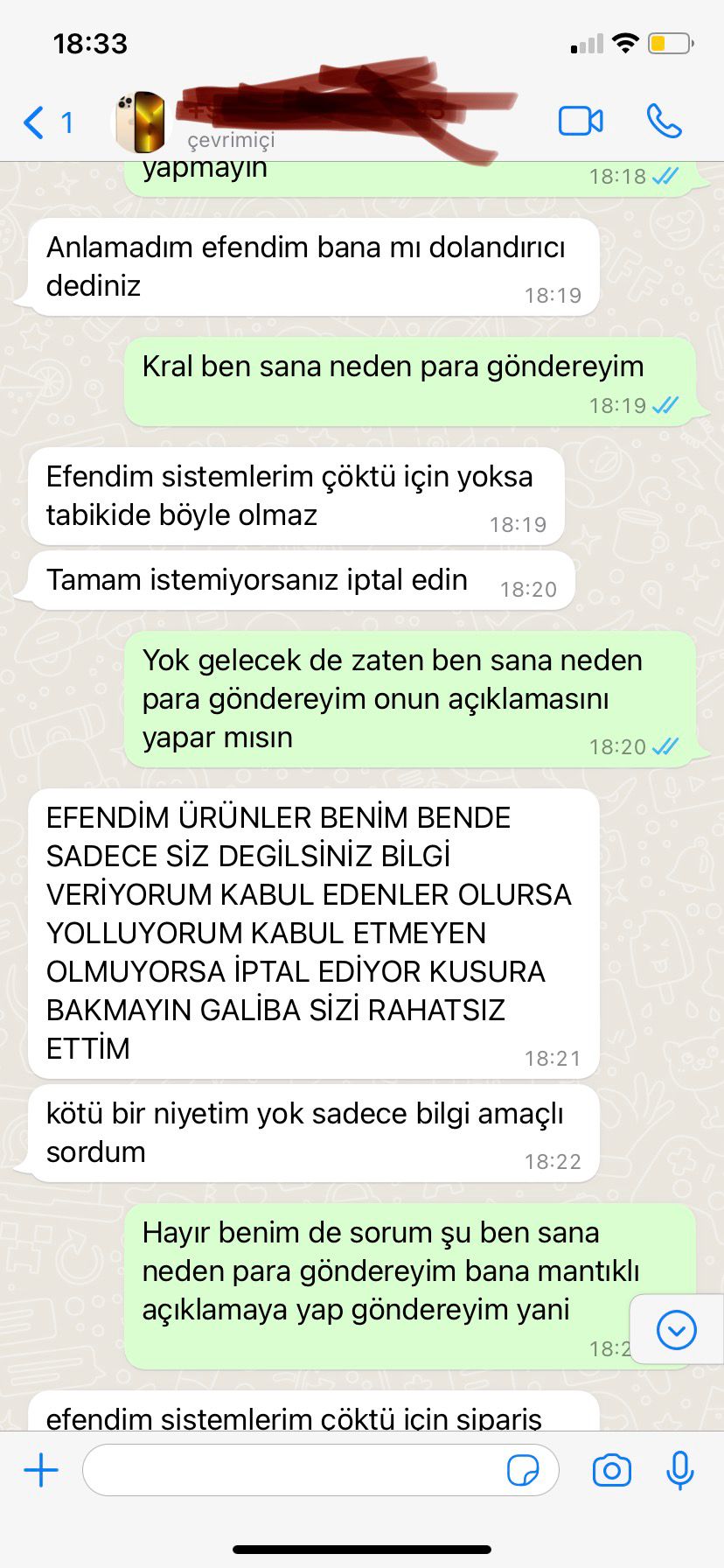Select message "Tamam istemiyorsanız iptal edin"

tap(302, 580)
